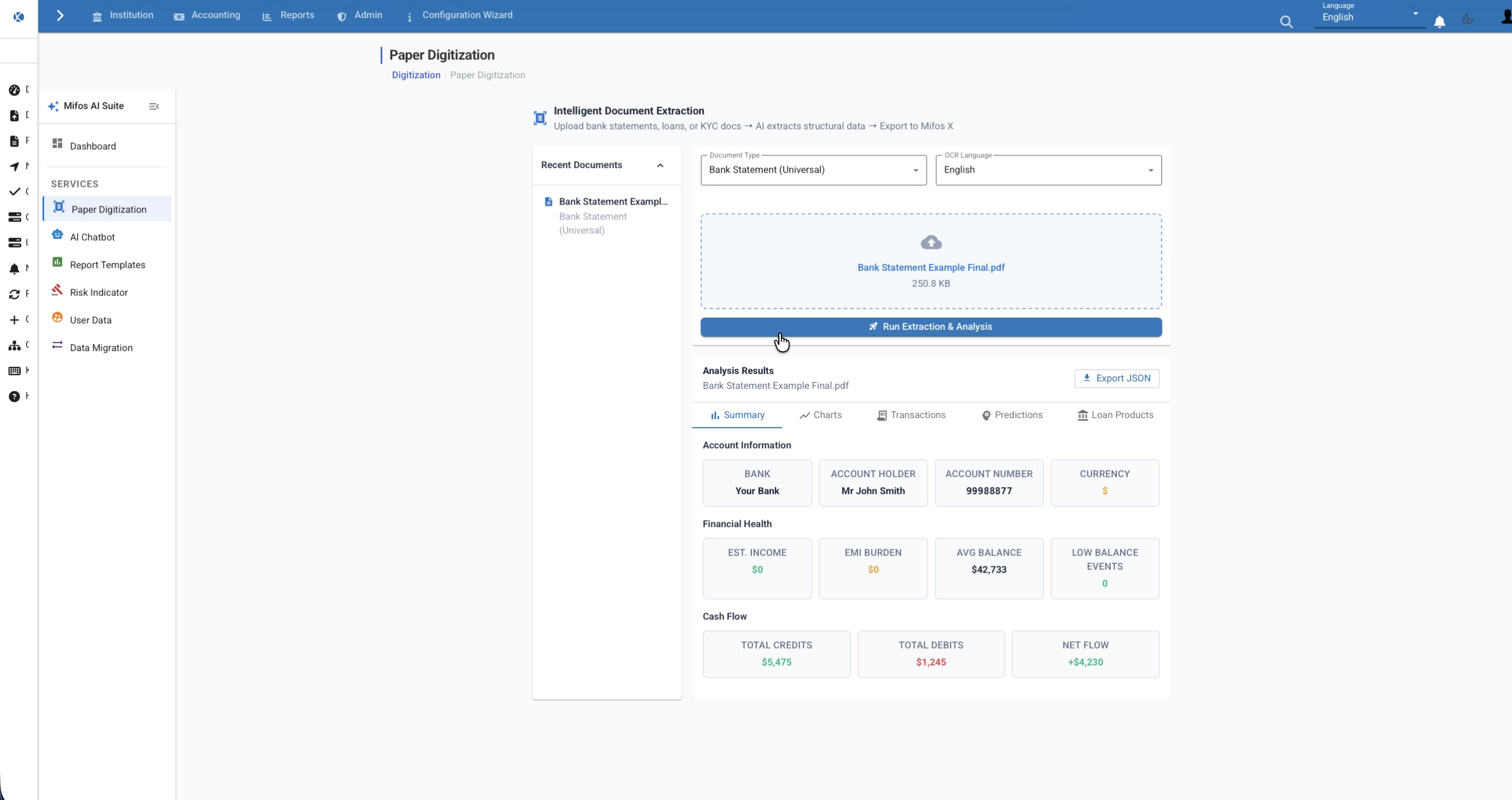Switch to the Loan Products tab
Viewport: 1512px width, 800px height.
[x=1115, y=415]
